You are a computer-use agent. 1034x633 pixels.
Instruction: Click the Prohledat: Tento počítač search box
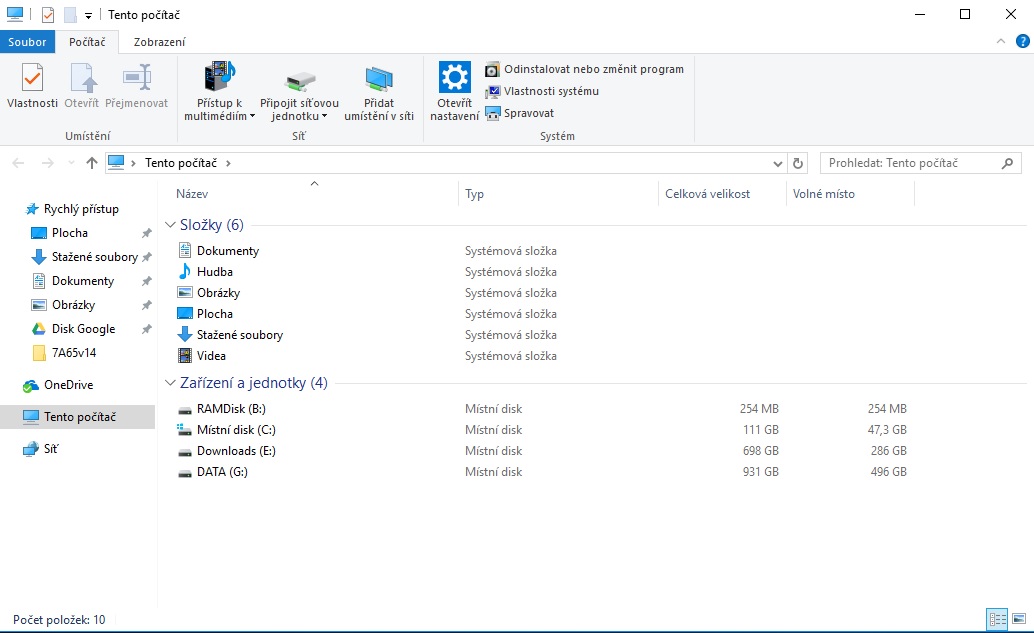point(908,163)
